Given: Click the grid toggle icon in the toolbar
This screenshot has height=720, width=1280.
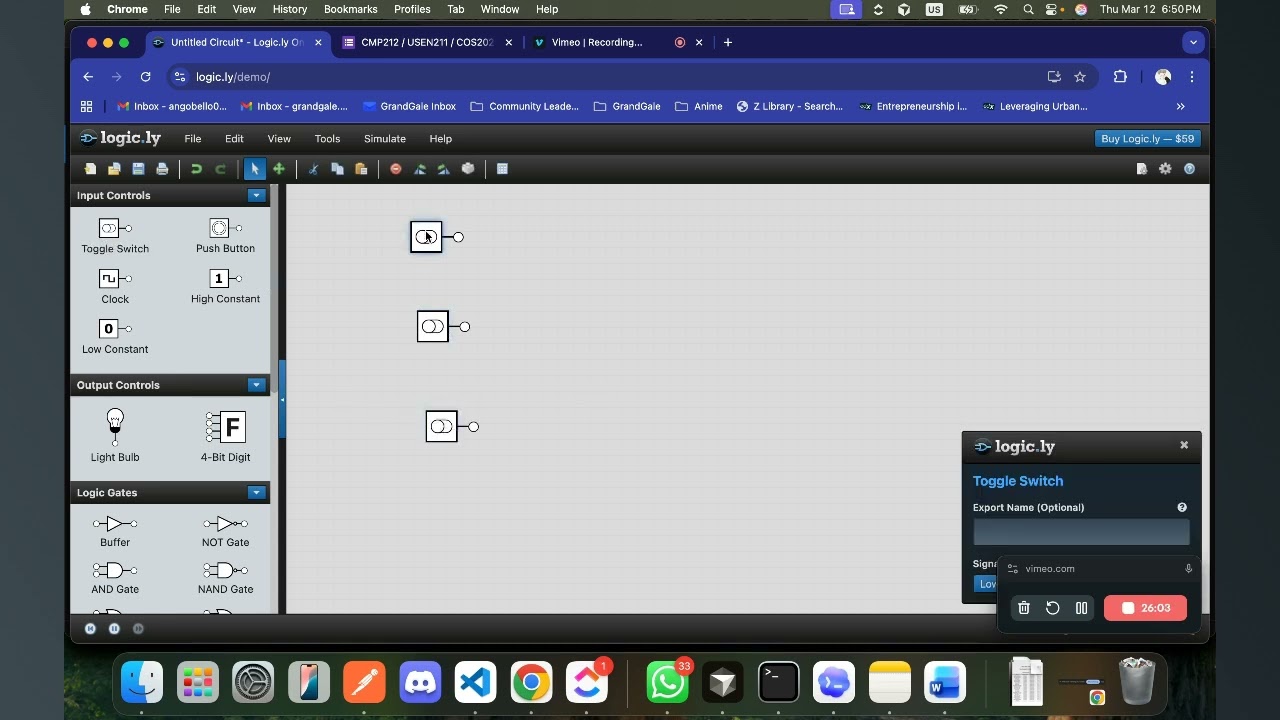Looking at the screenshot, I should point(502,169).
